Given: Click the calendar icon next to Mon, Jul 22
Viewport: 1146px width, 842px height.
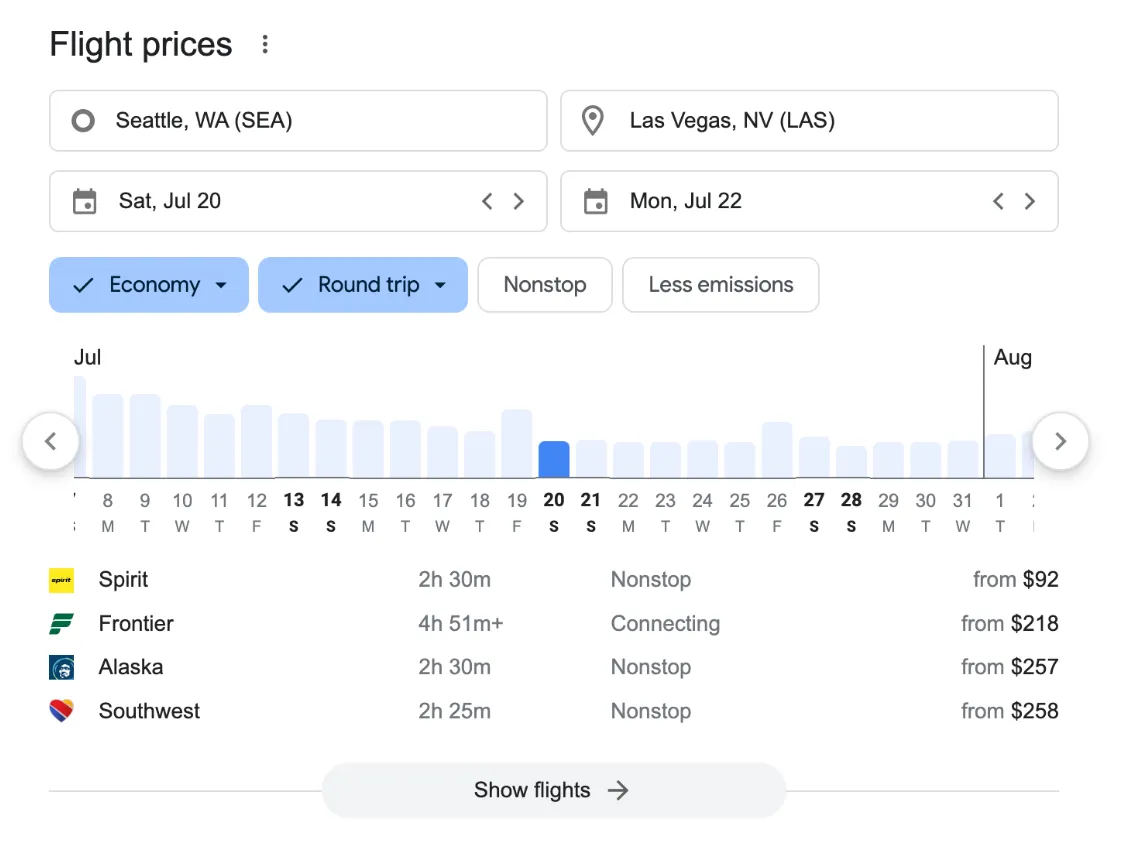Looking at the screenshot, I should pyautogui.click(x=596, y=201).
